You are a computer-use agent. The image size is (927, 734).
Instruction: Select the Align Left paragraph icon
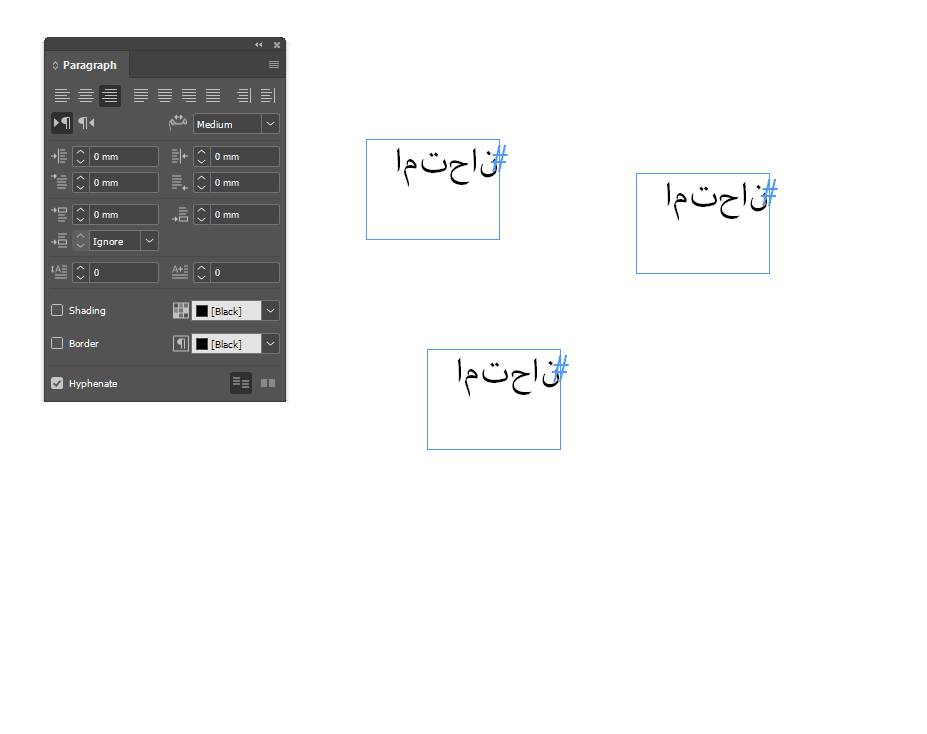point(62,96)
